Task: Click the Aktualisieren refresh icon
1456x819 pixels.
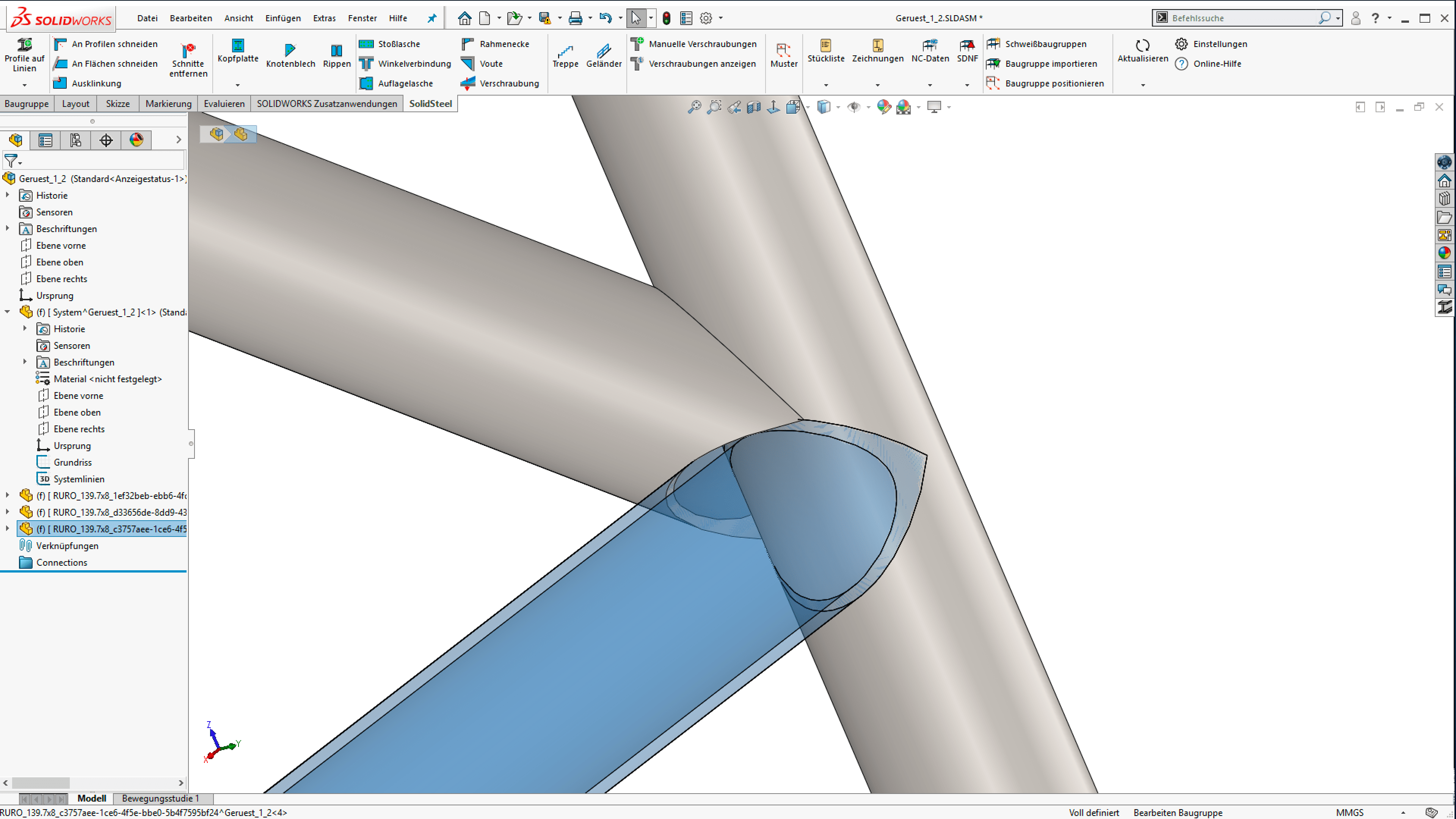Action: [x=1142, y=45]
